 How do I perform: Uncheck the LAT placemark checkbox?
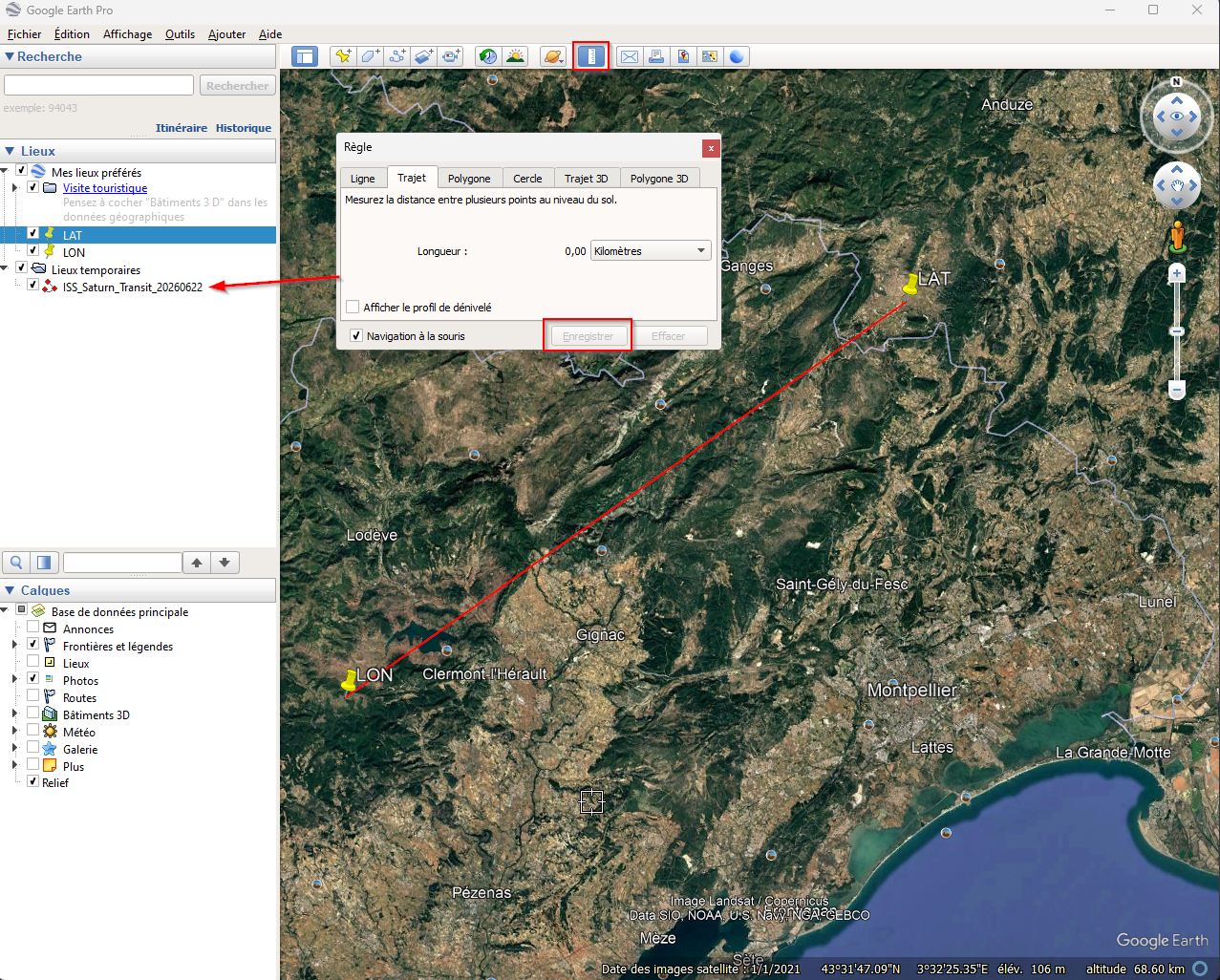point(33,234)
